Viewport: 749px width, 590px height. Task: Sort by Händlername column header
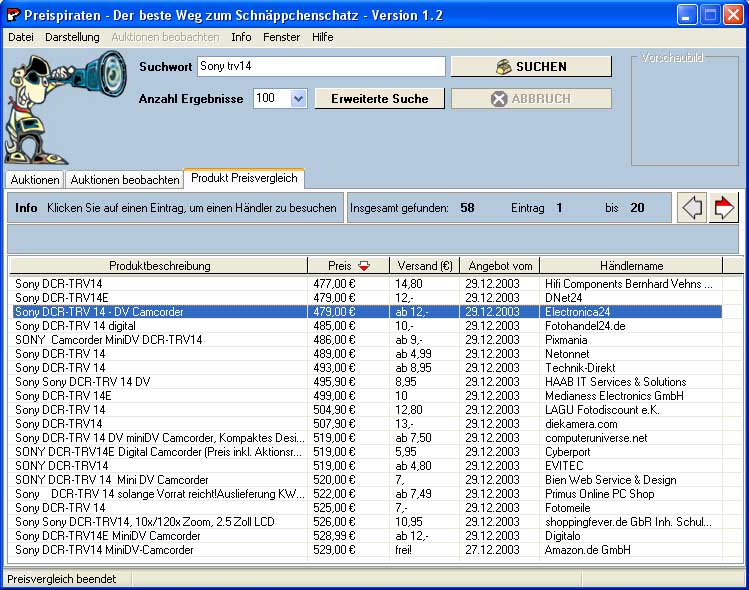[x=630, y=266]
